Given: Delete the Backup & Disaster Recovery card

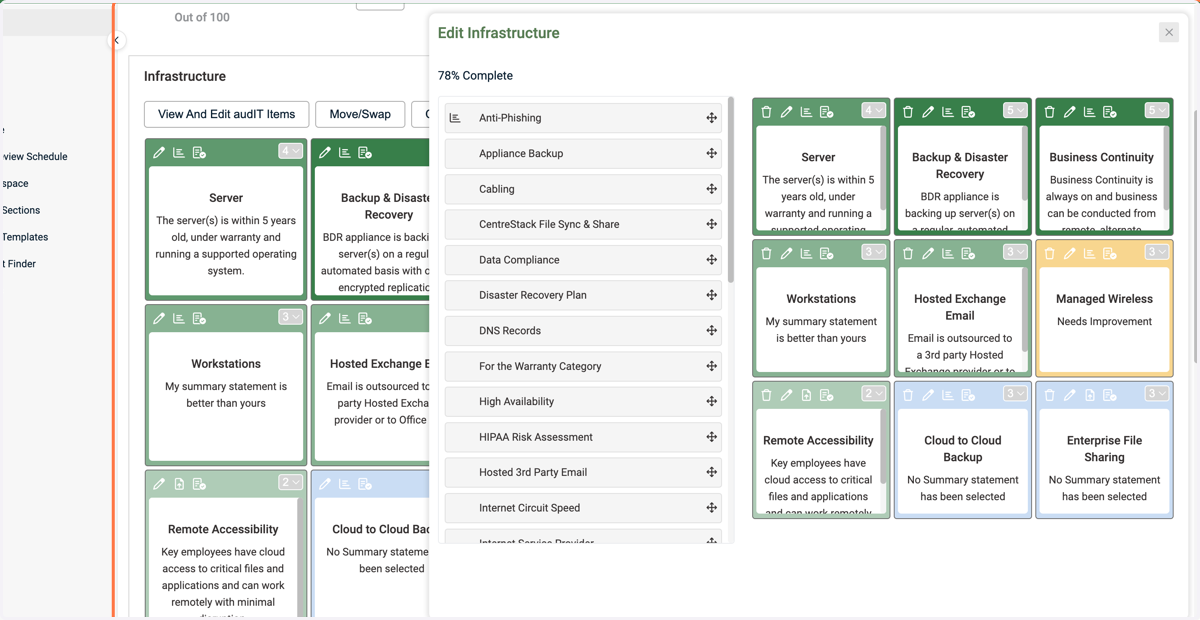Looking at the screenshot, I should coord(908,112).
